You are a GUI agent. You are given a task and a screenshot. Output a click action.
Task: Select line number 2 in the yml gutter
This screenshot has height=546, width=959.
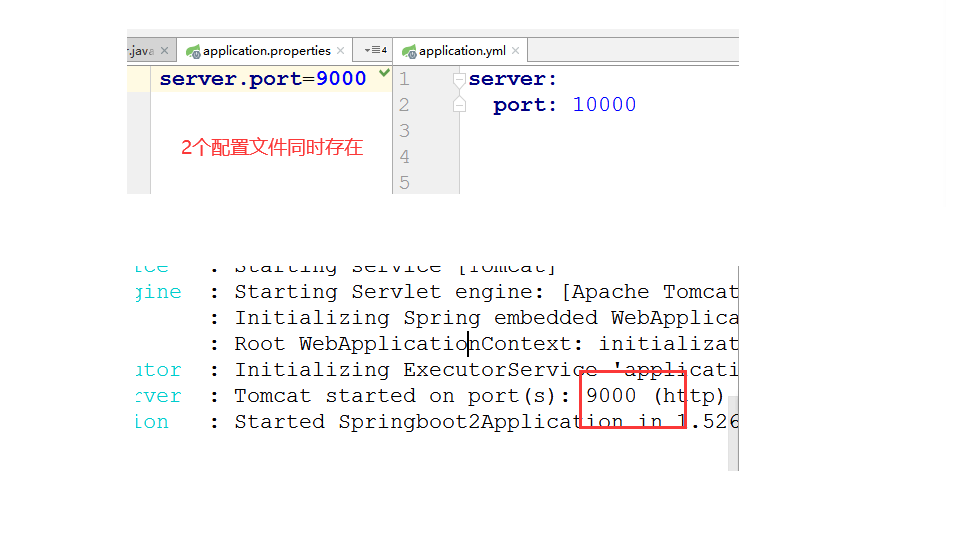404,105
